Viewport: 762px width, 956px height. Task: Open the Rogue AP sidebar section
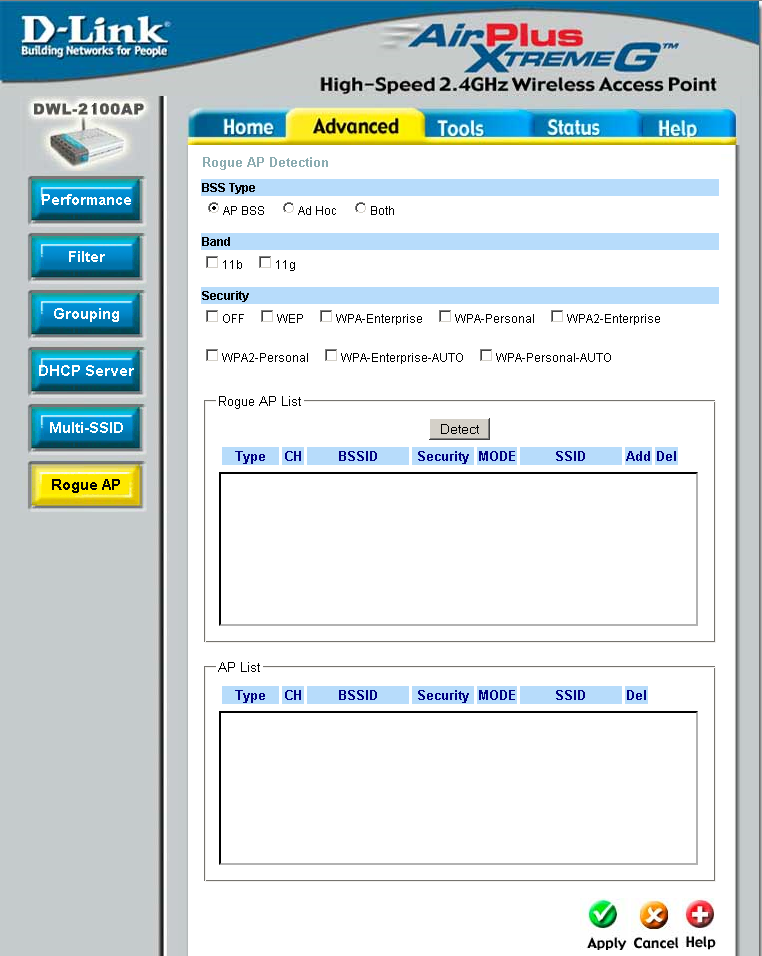click(86, 485)
